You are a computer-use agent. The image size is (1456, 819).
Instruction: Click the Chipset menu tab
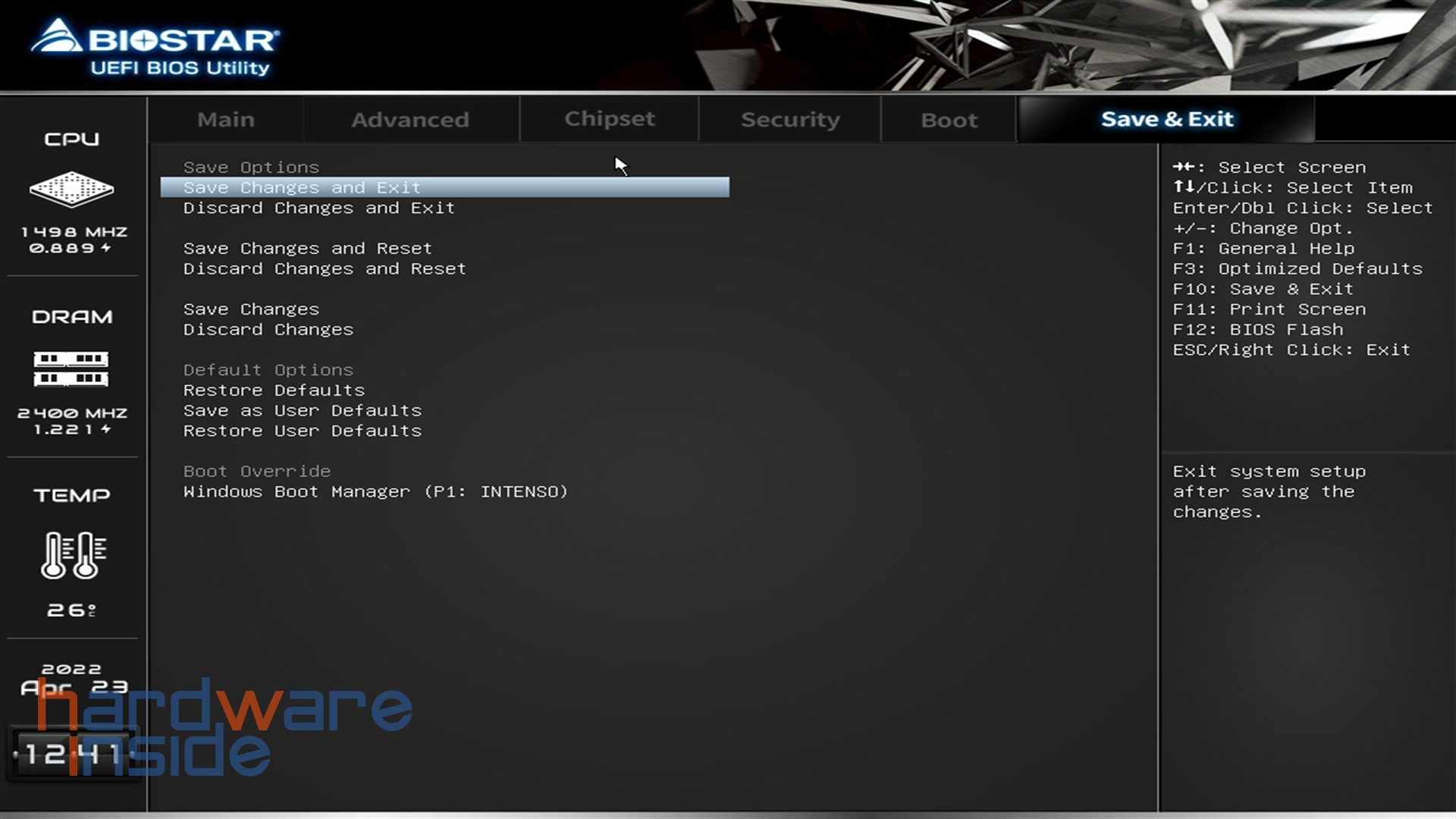610,119
